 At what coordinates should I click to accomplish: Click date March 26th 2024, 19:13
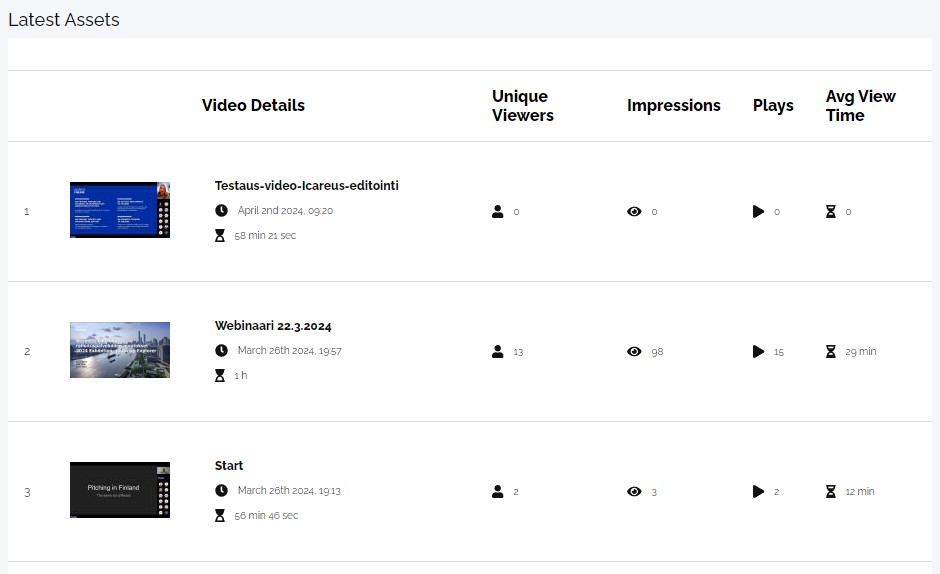[289, 491]
